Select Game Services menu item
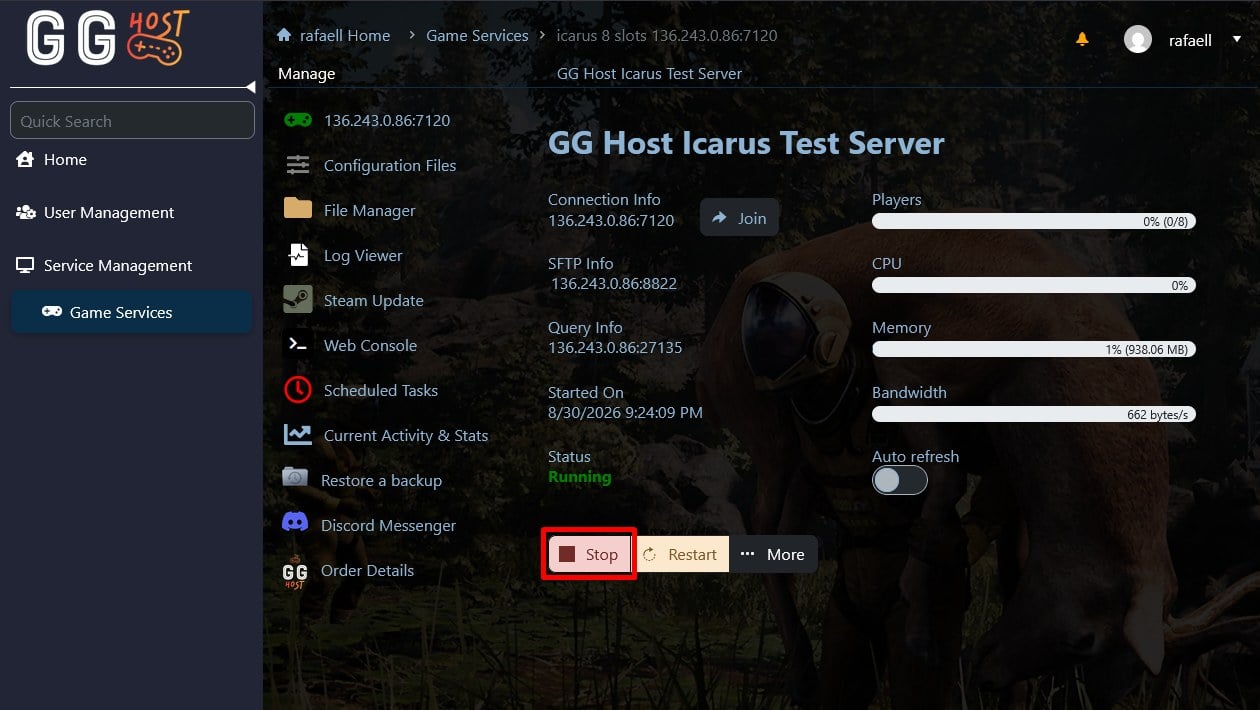Image resolution: width=1260 pixels, height=710 pixels. [x=131, y=312]
